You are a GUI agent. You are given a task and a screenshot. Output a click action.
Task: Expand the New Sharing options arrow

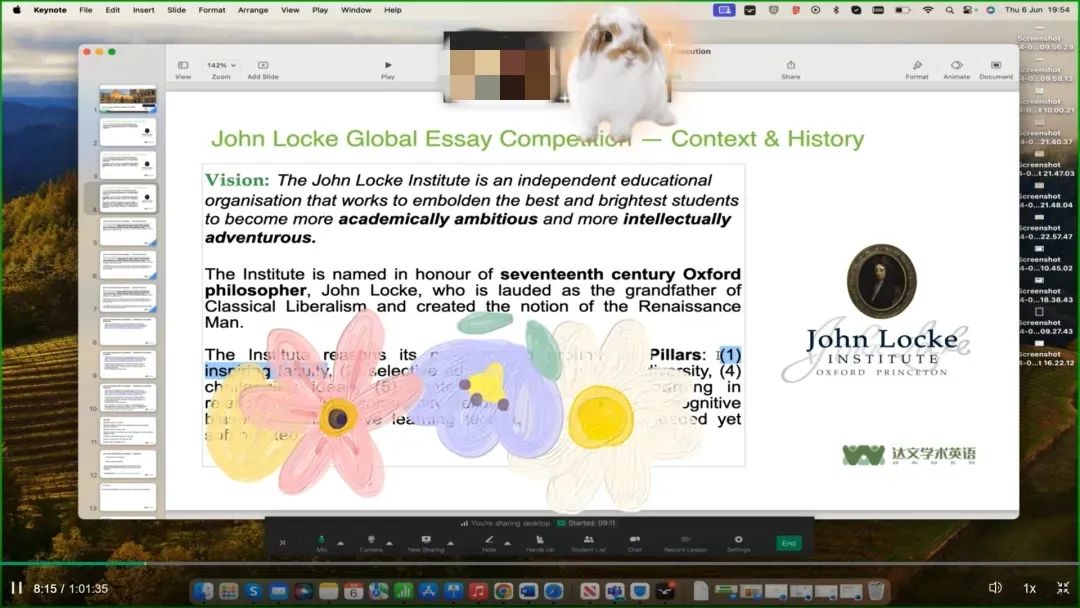pos(450,543)
